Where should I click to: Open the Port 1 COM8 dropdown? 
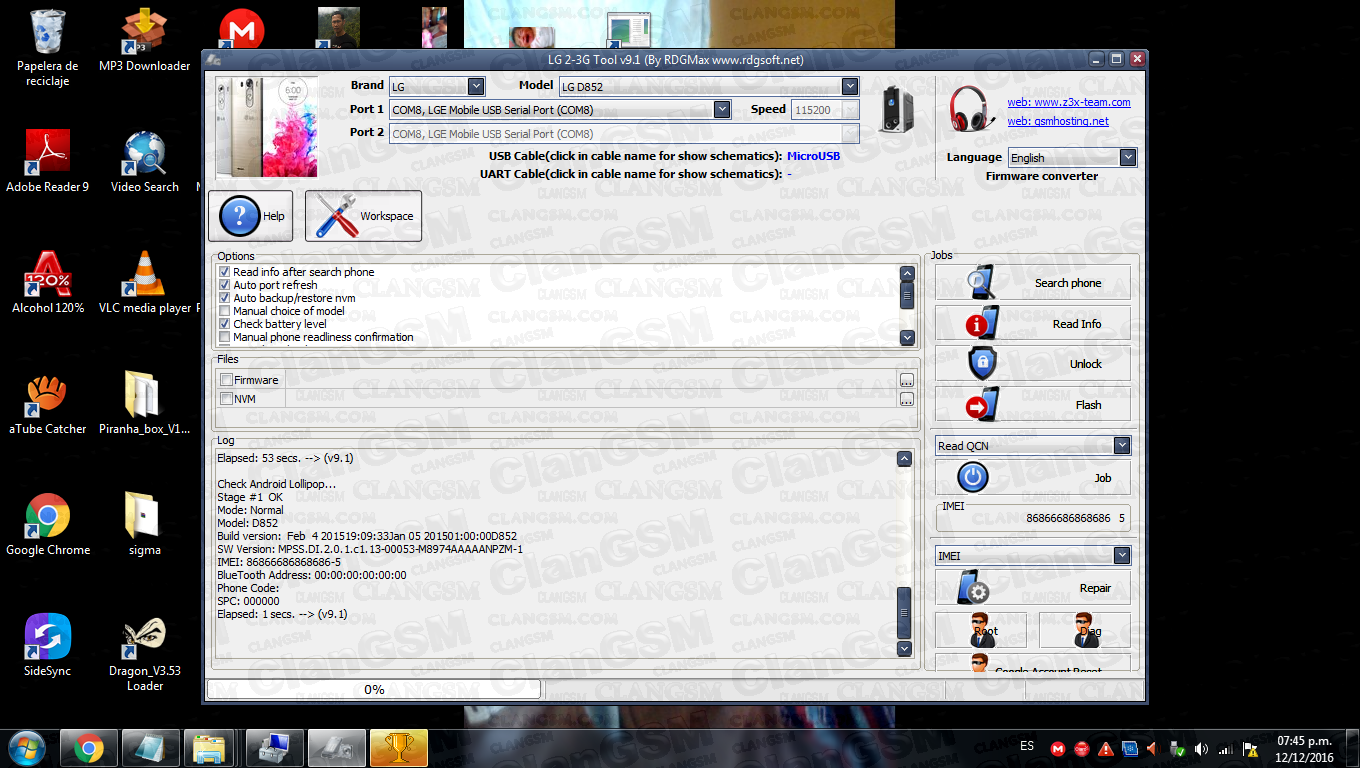tap(559, 110)
